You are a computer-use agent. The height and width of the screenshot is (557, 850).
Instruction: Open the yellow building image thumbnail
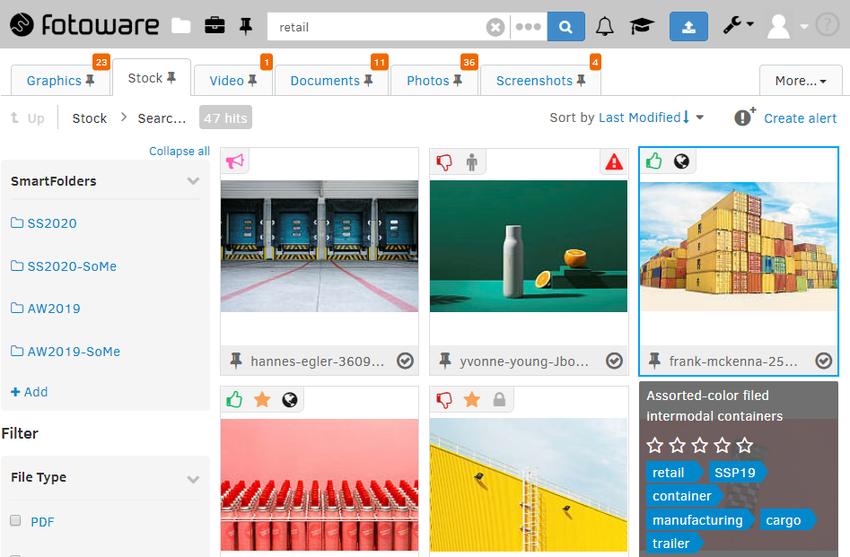[529, 485]
